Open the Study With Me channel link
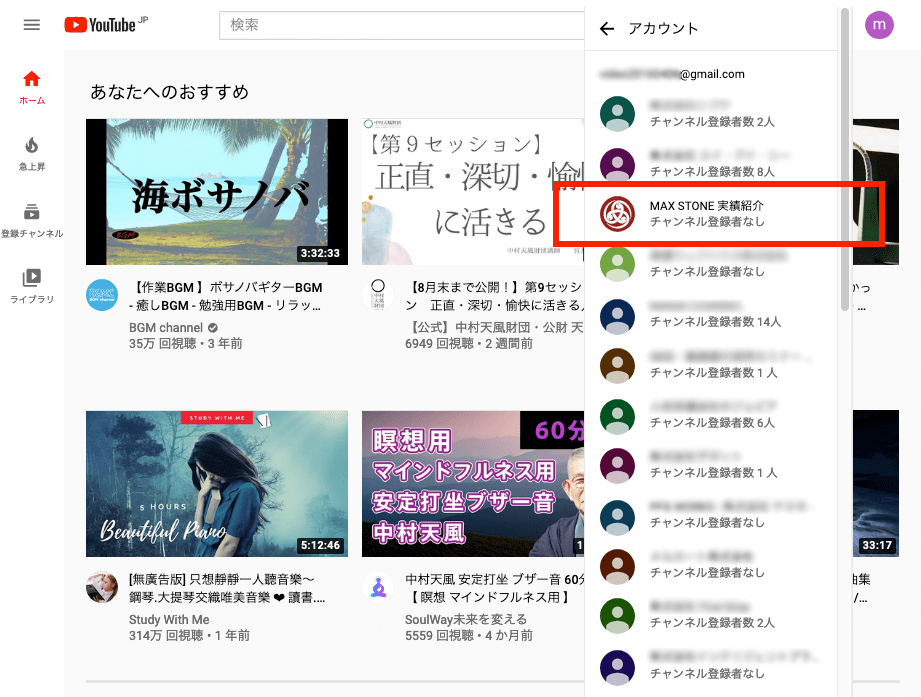The width and height of the screenshot is (921, 697). coord(169,619)
